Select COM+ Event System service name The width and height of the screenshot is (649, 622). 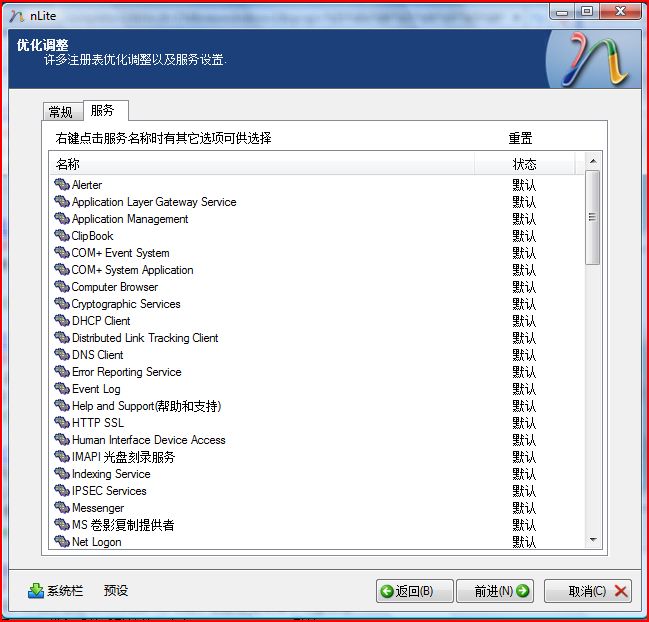point(120,252)
